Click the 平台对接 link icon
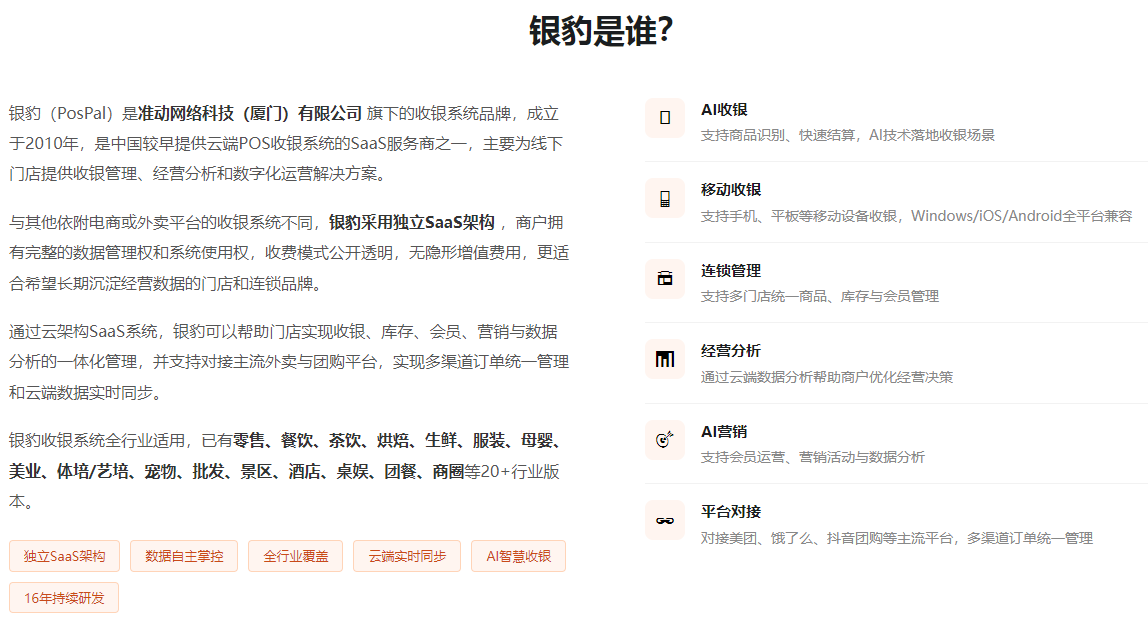This screenshot has width=1148, height=638. (665, 520)
